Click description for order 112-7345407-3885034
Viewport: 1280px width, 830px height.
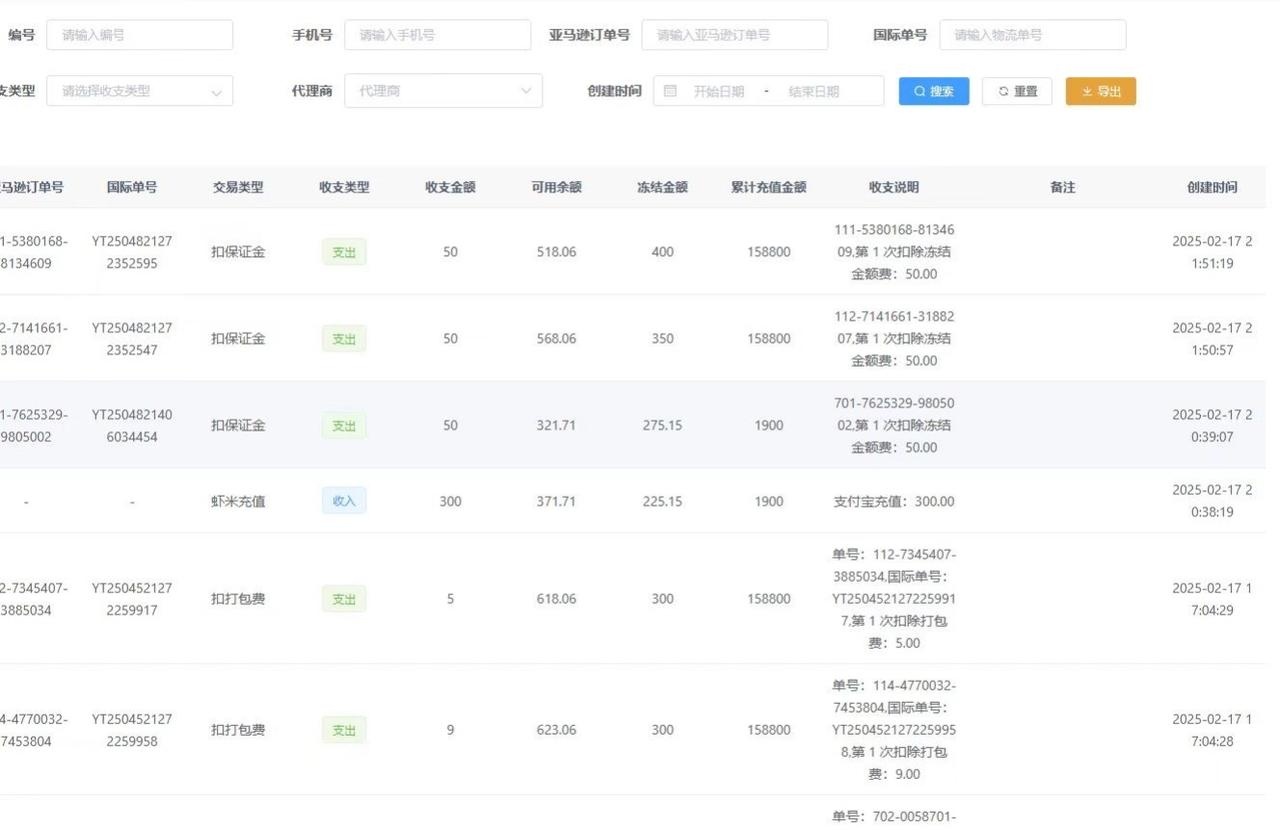pyautogui.click(x=894, y=598)
